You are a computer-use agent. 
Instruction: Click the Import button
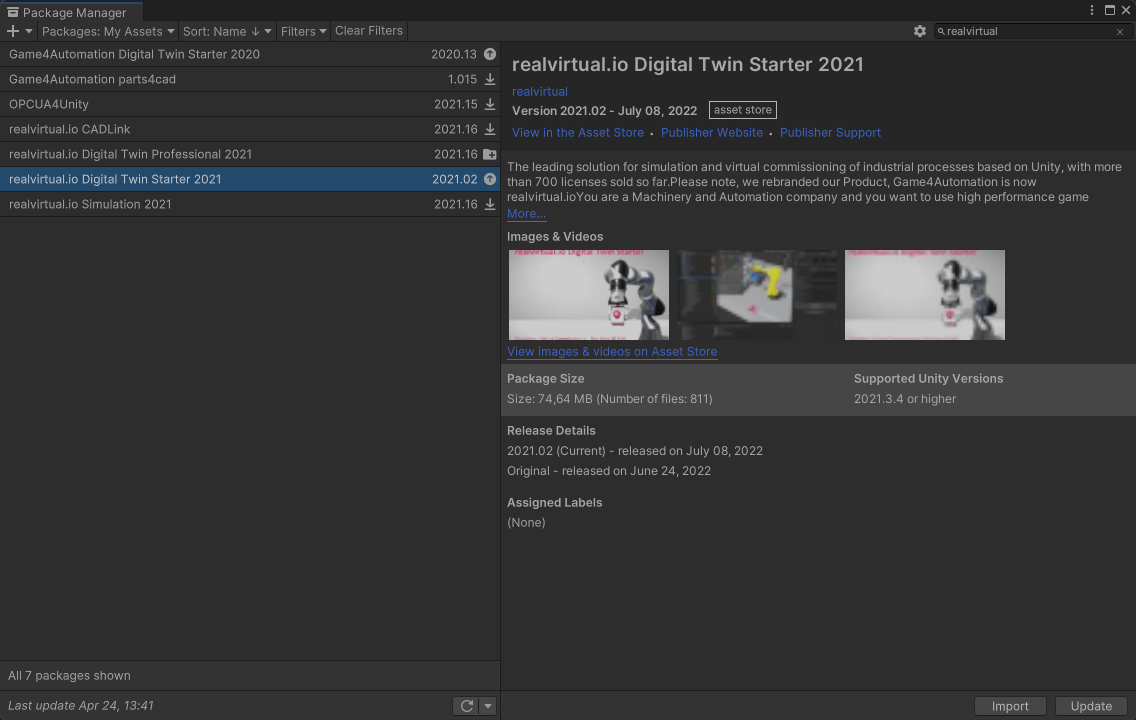1010,706
